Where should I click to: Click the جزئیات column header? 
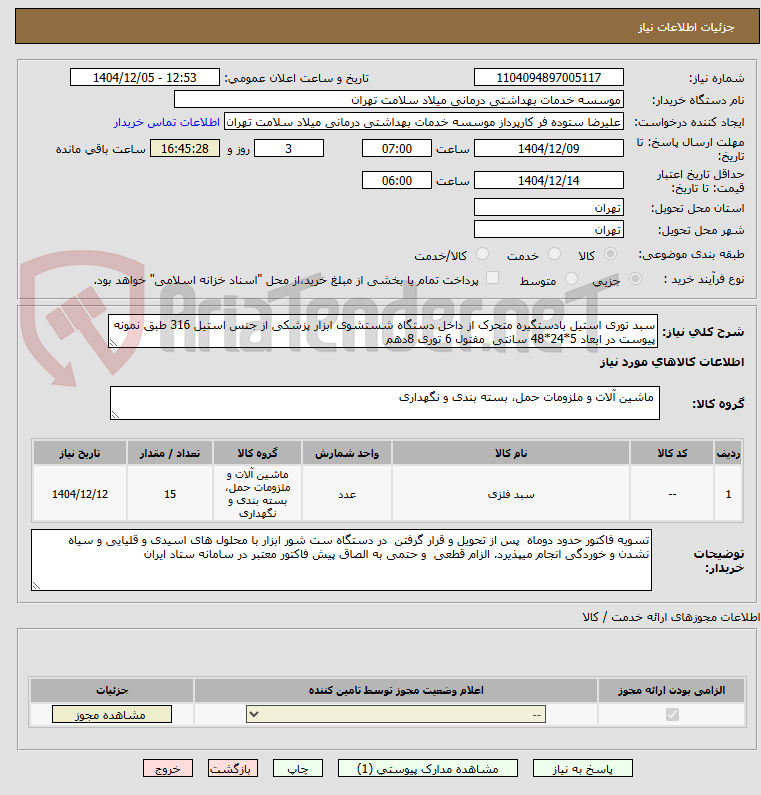pyautogui.click(x=112, y=691)
